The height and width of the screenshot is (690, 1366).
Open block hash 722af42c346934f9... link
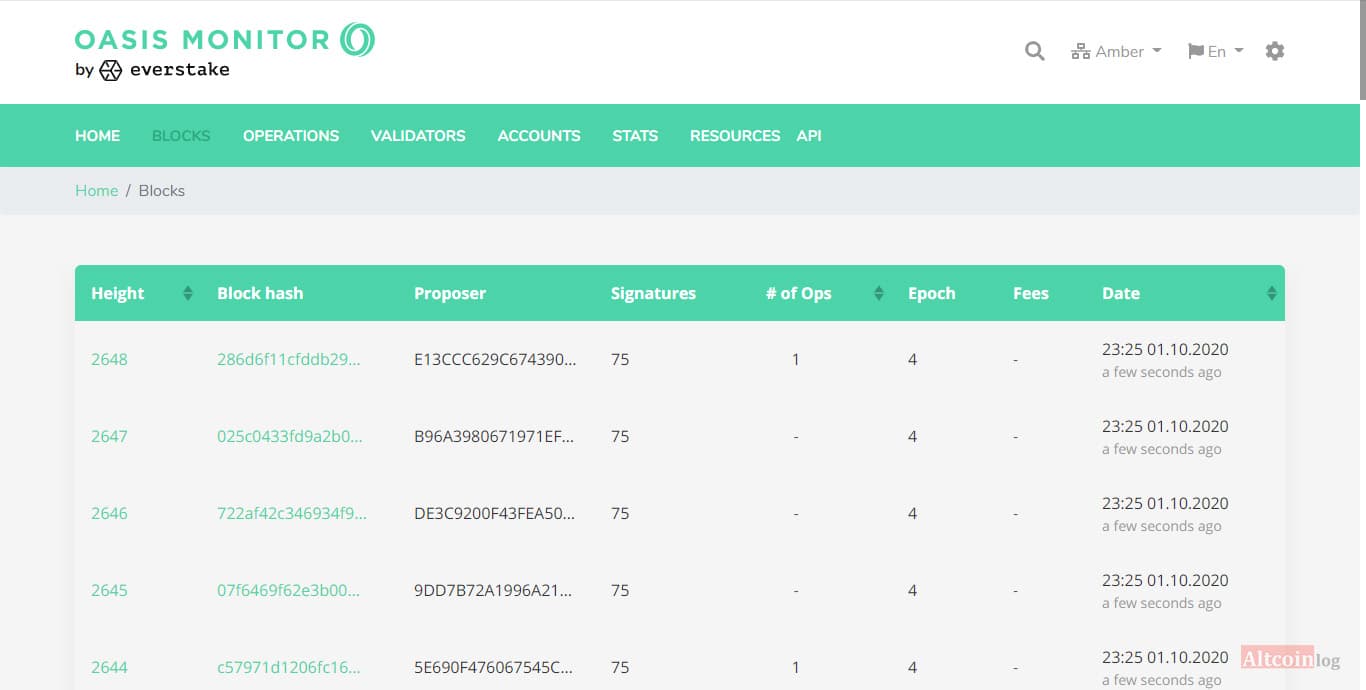point(292,514)
